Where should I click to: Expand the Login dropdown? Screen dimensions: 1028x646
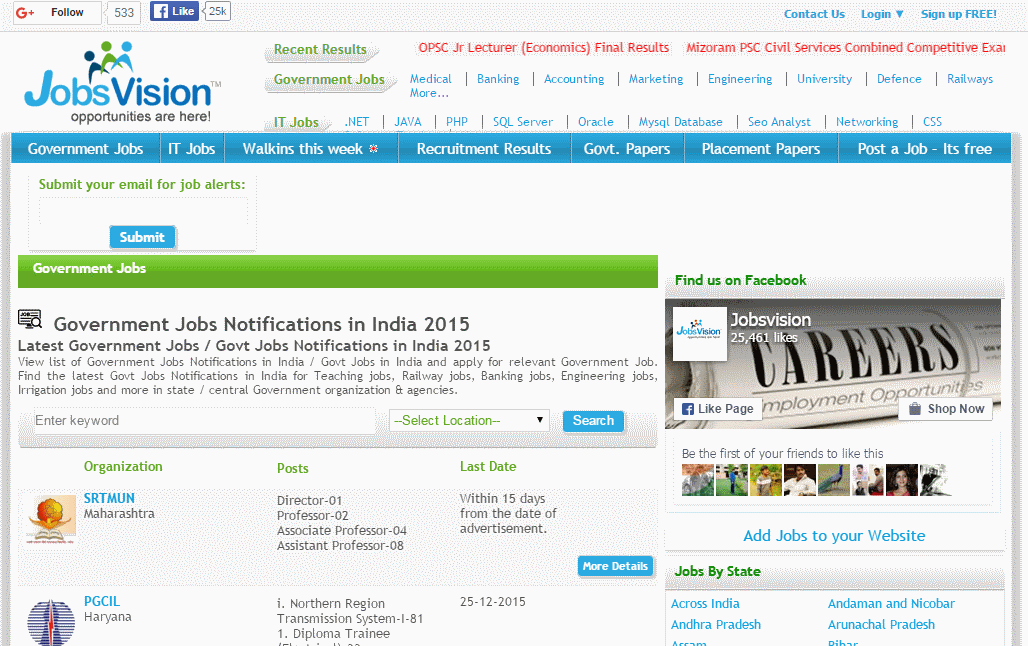(x=882, y=14)
